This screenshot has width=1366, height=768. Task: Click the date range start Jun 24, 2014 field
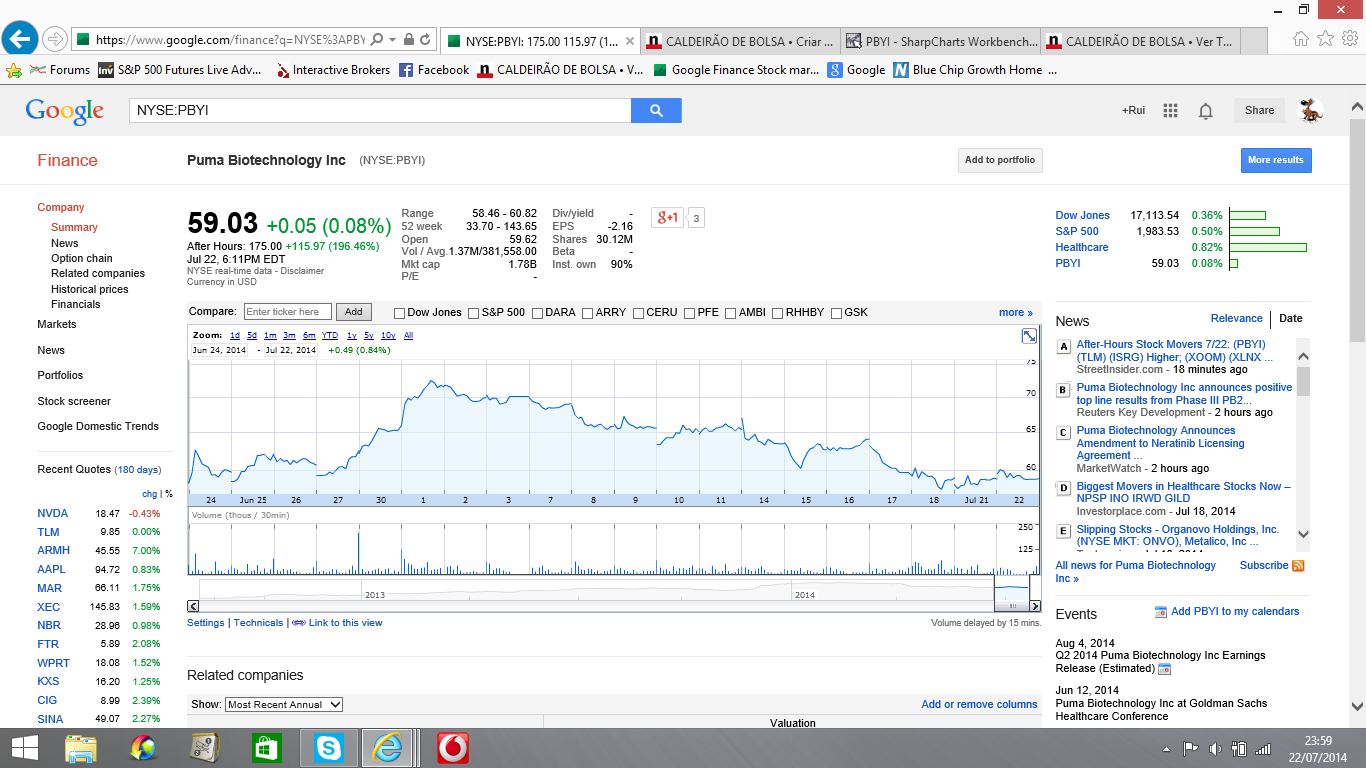coord(218,350)
